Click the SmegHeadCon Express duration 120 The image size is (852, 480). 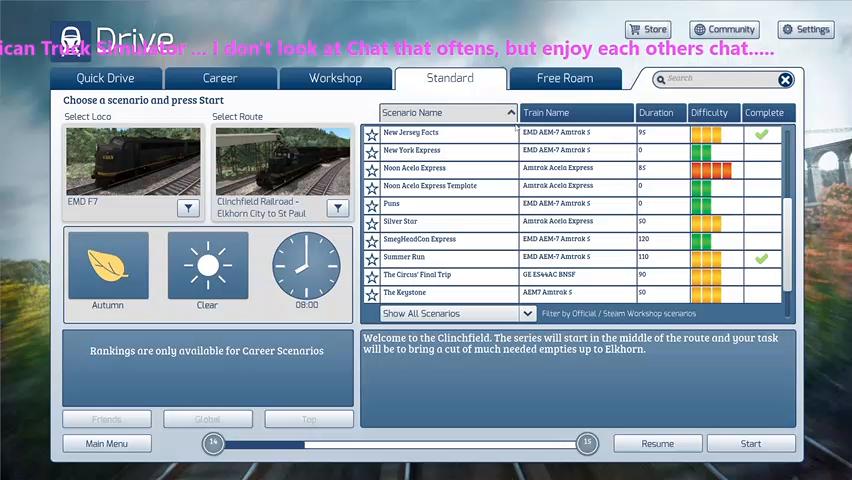[644, 239]
